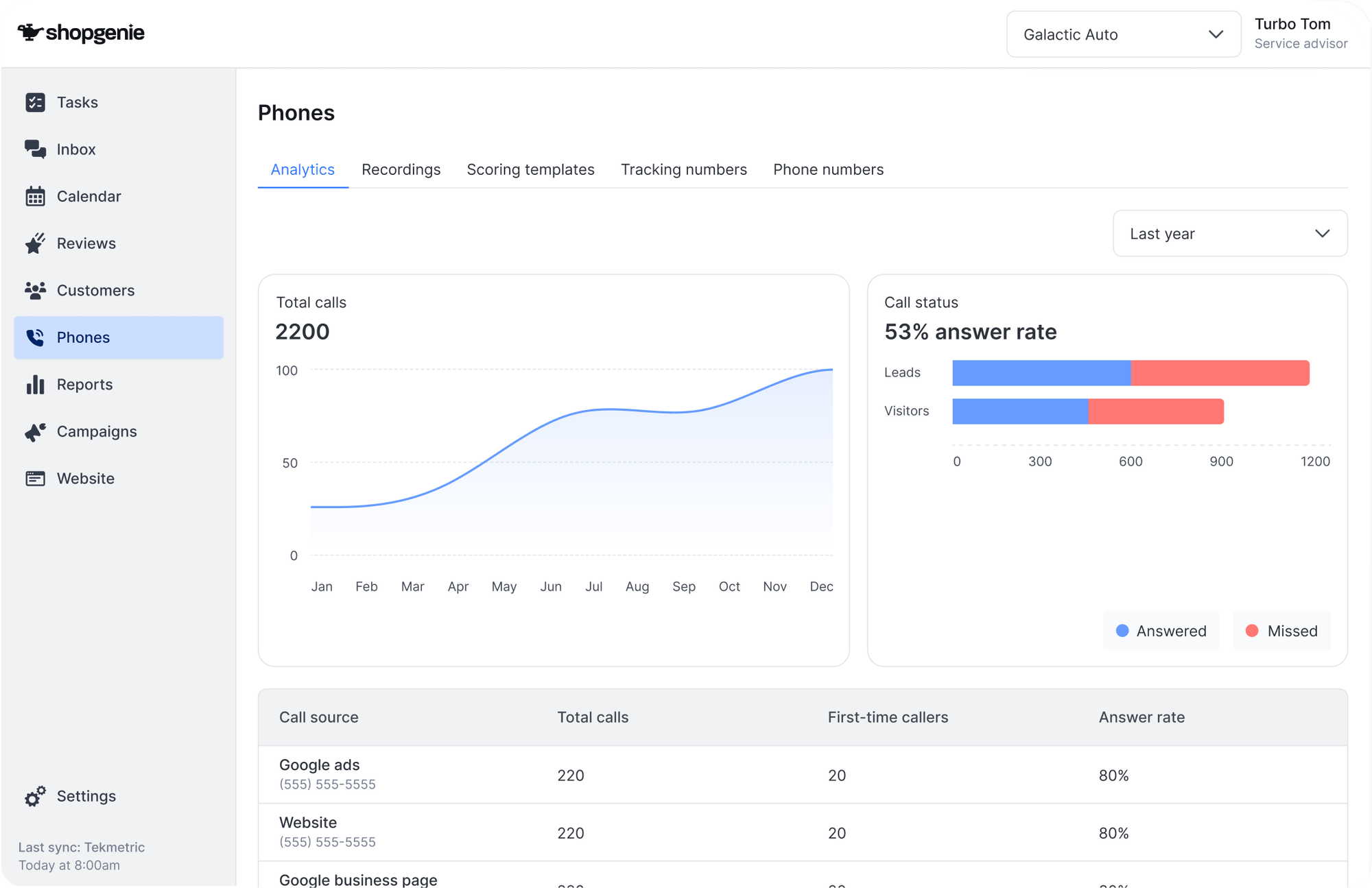Toggle the Answered legend in Call status
This screenshot has width=1372, height=888.
pos(1161,630)
